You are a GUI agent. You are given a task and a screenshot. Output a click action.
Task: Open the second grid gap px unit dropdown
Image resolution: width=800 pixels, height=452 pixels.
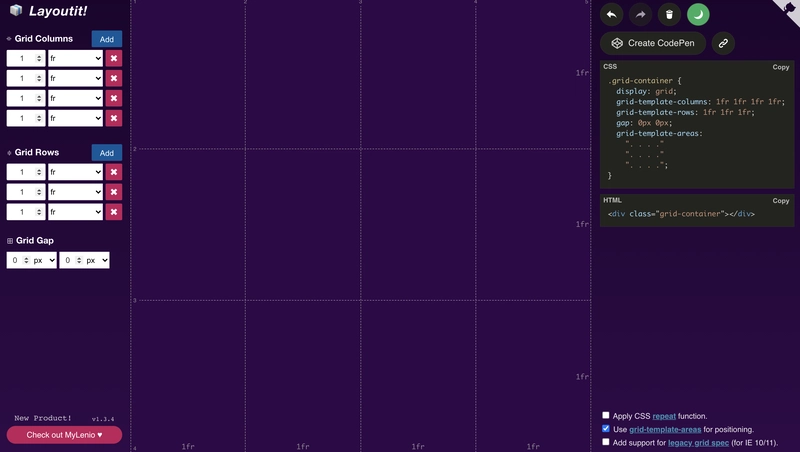[97, 260]
